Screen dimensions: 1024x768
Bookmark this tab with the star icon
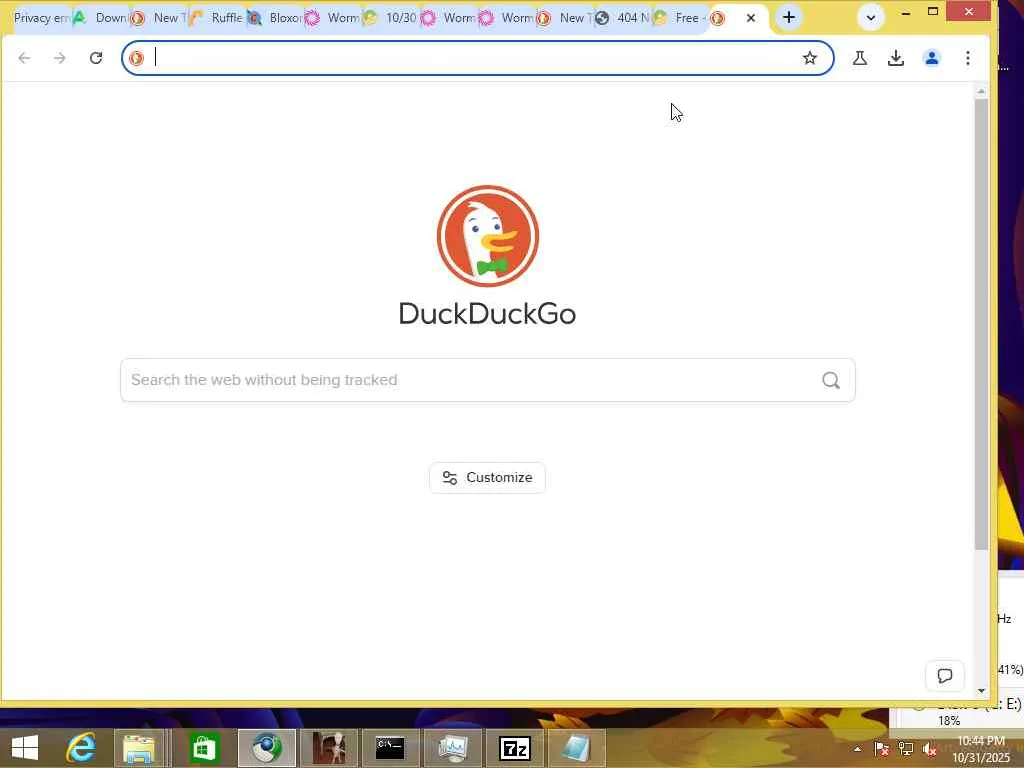810,58
